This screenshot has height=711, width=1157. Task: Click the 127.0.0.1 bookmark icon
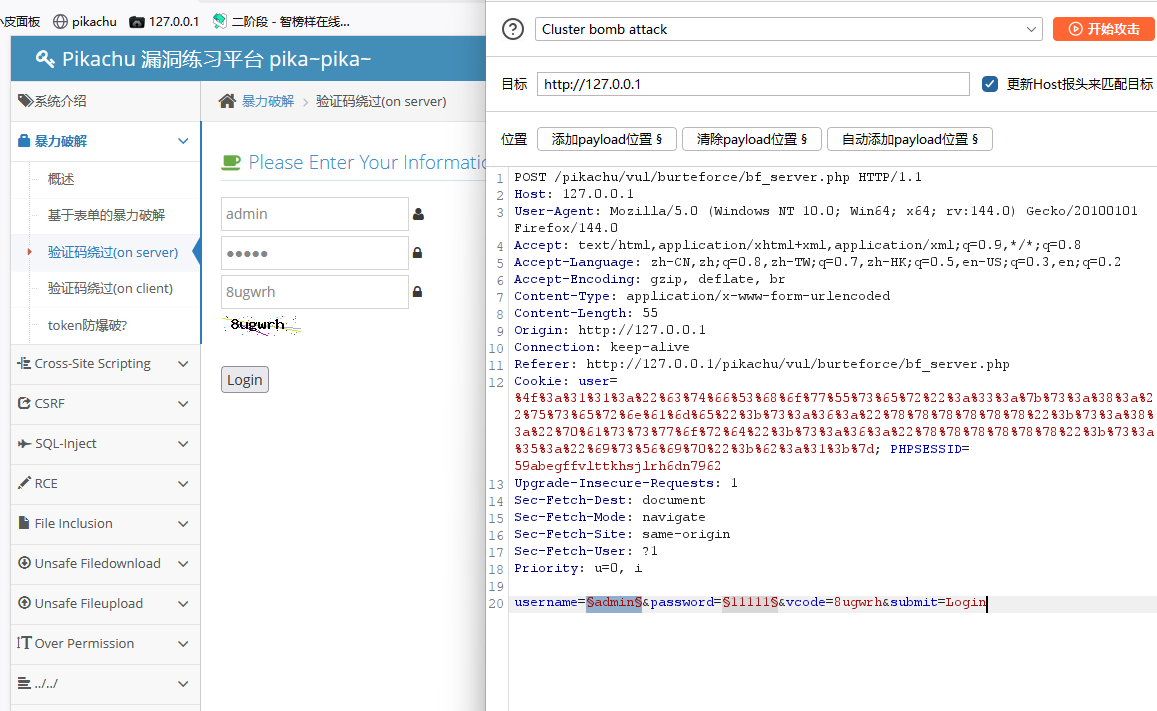(137, 22)
